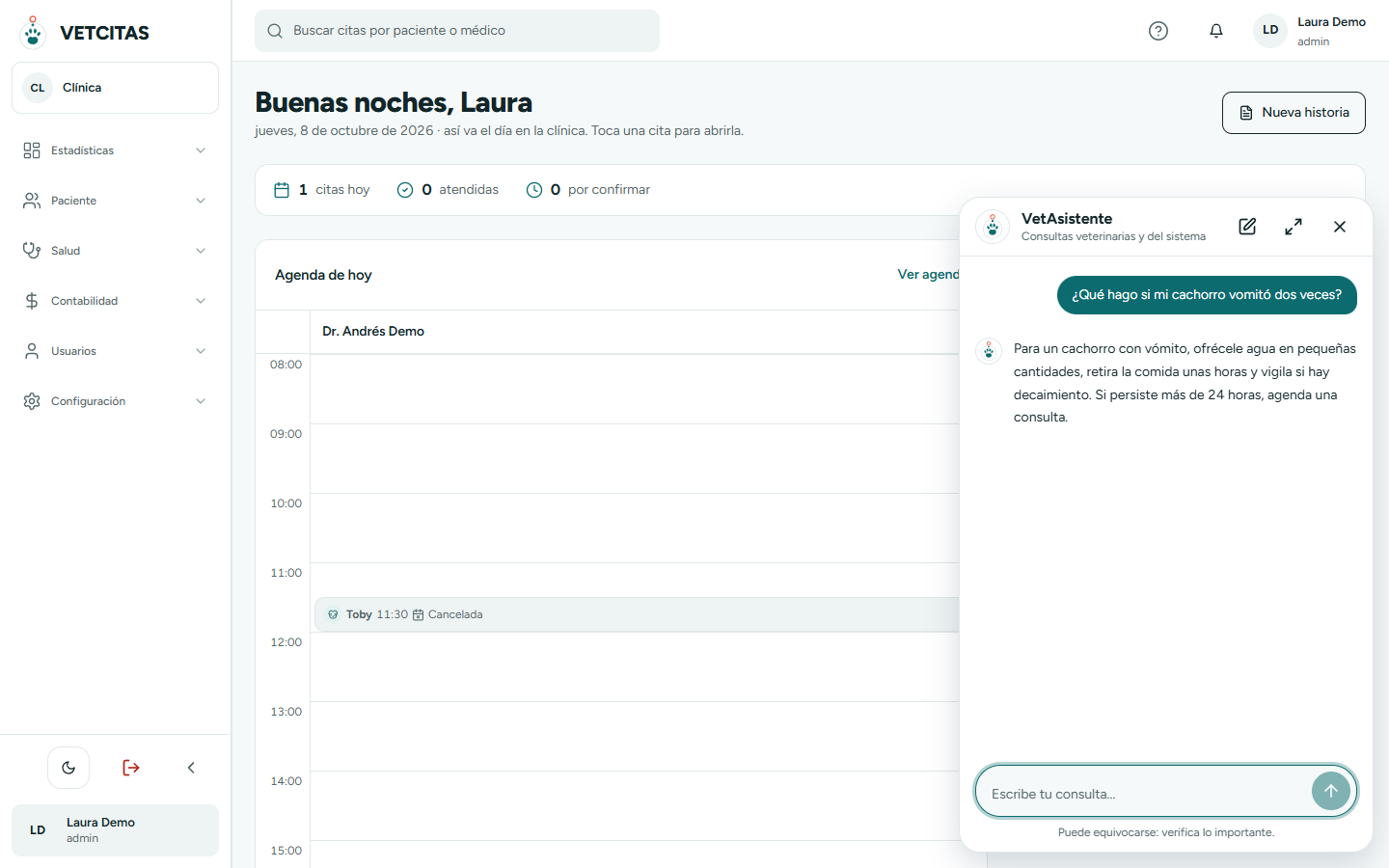Click the Salud stethoscope icon

(32, 251)
